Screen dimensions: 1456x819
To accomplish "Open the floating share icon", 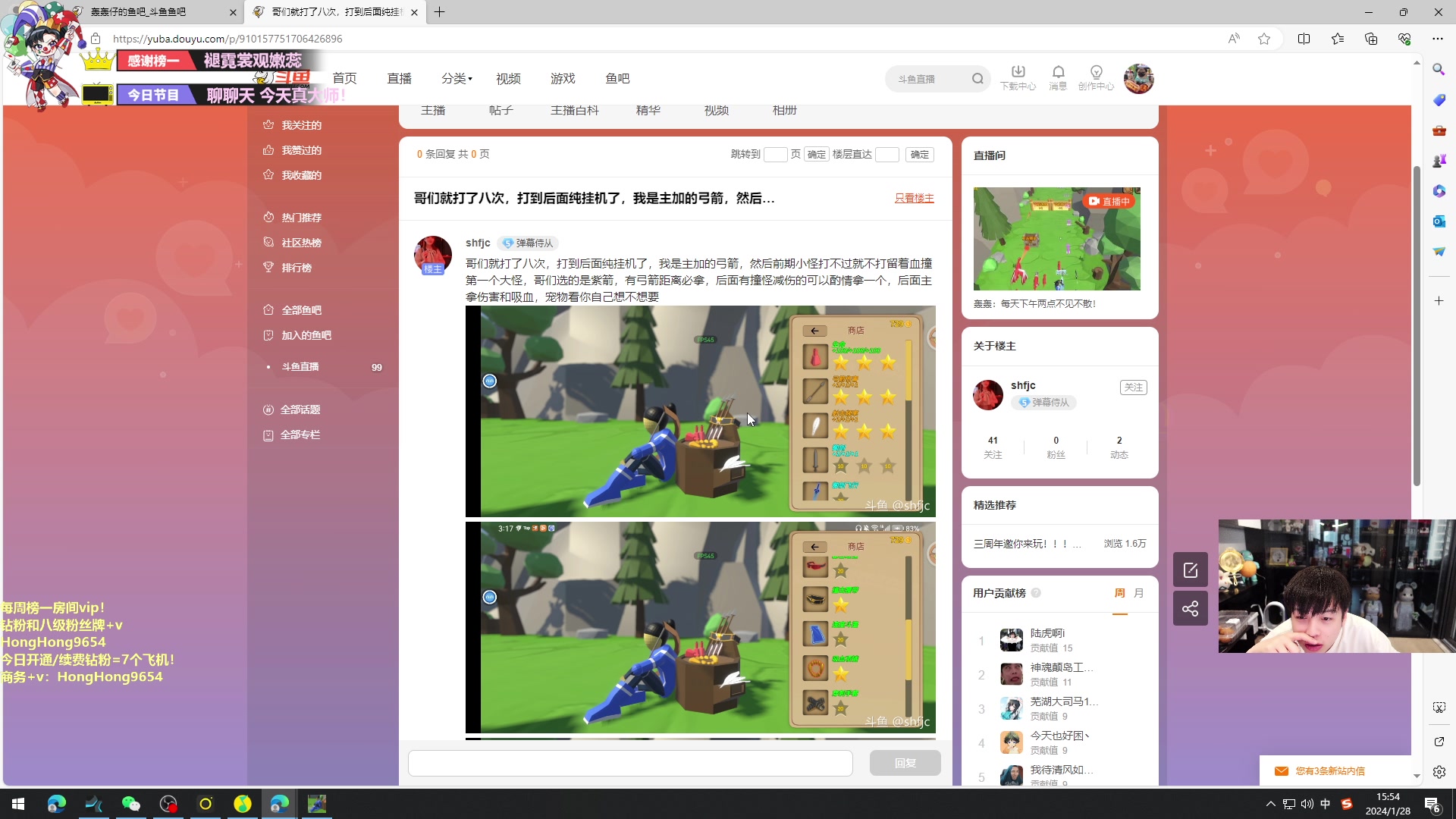I will coord(1190,608).
